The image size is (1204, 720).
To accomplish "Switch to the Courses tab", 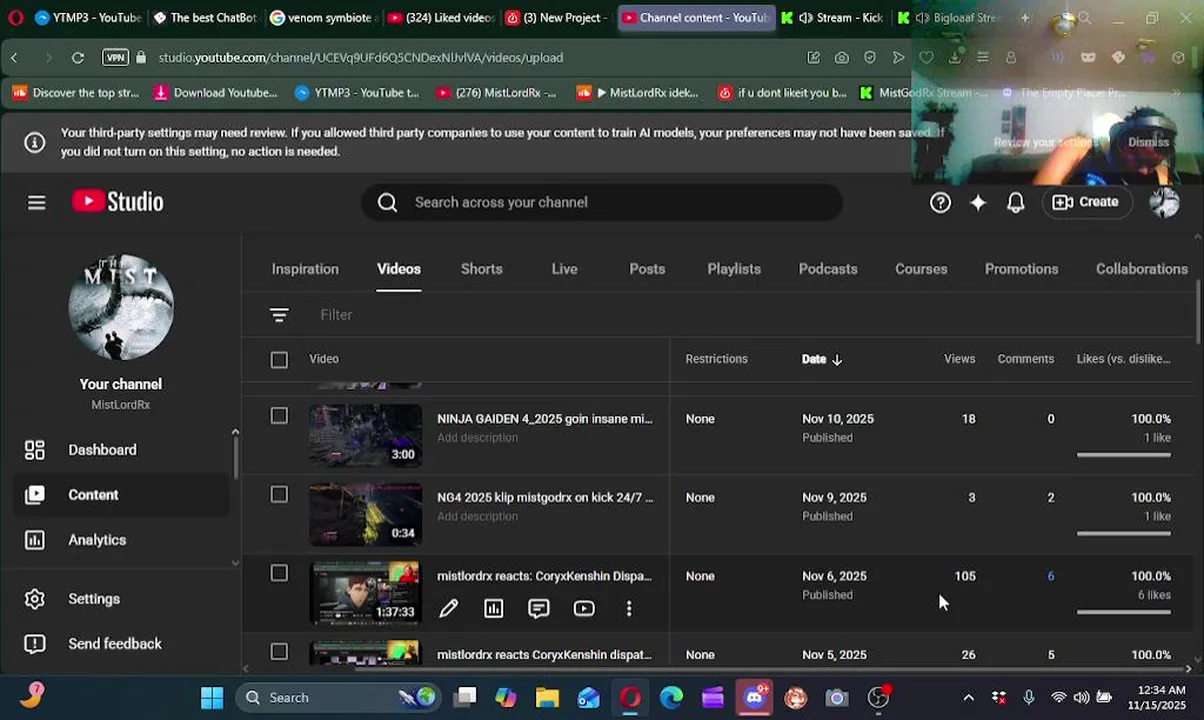I will click(x=921, y=269).
